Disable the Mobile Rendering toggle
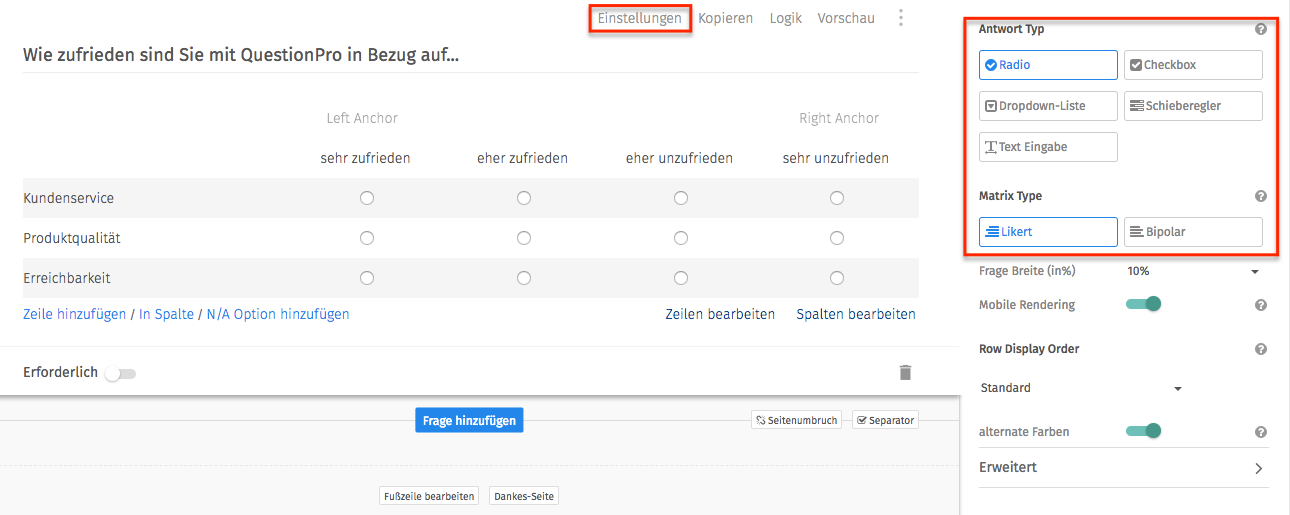The height and width of the screenshot is (515, 1290). point(1144,304)
